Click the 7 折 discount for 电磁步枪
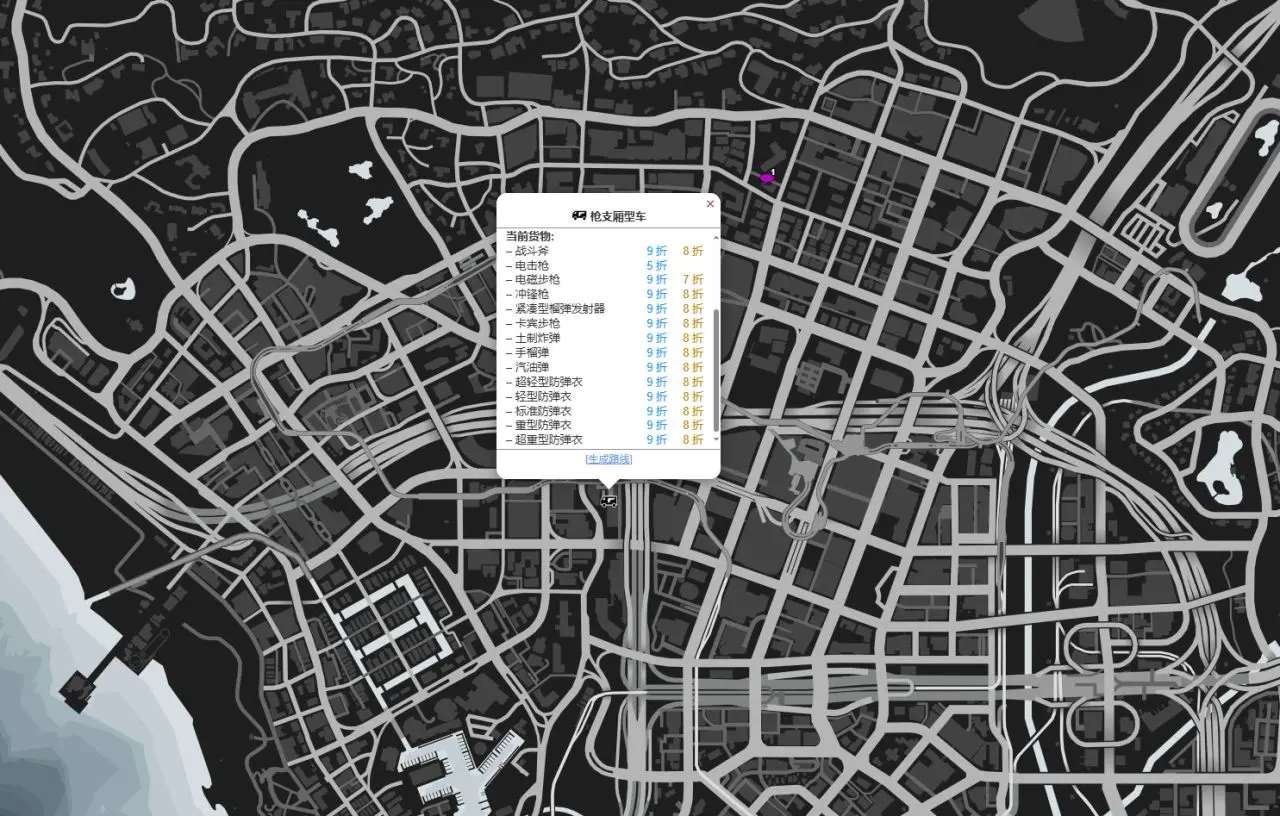1280x816 pixels. click(x=693, y=280)
